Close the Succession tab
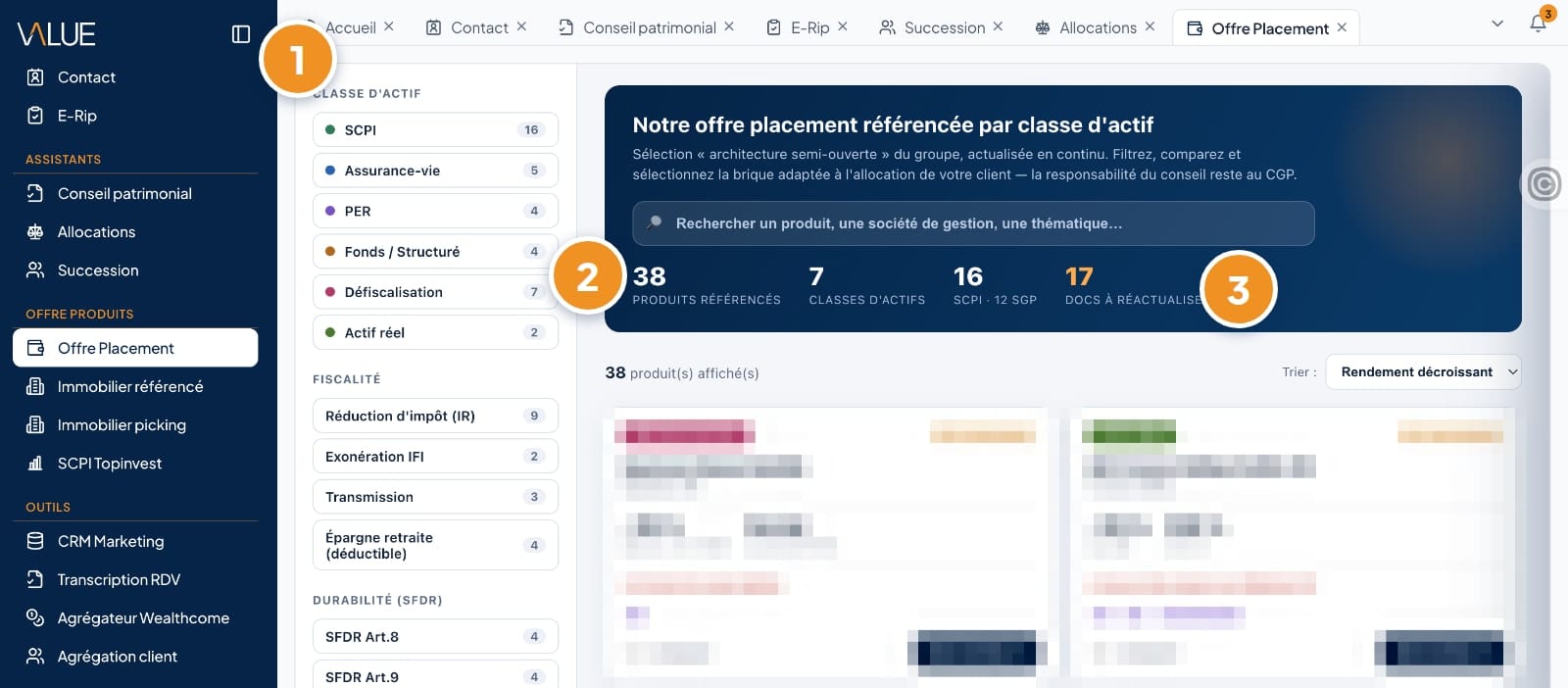The height and width of the screenshot is (688, 1568). pyautogui.click(x=998, y=26)
